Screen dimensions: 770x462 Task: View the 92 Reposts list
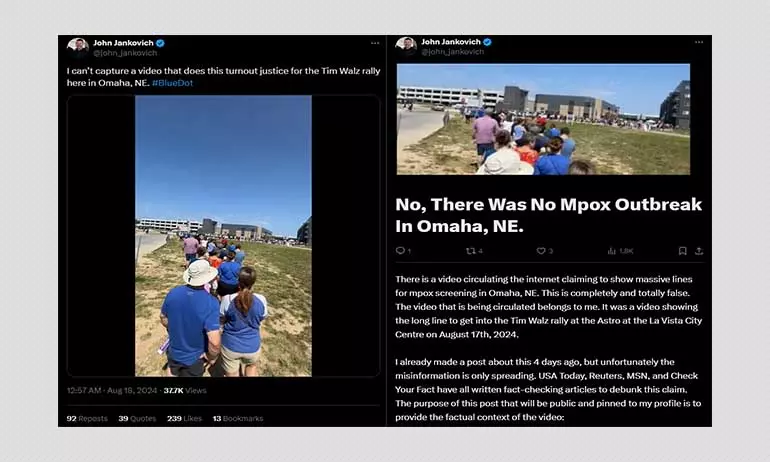[87, 418]
